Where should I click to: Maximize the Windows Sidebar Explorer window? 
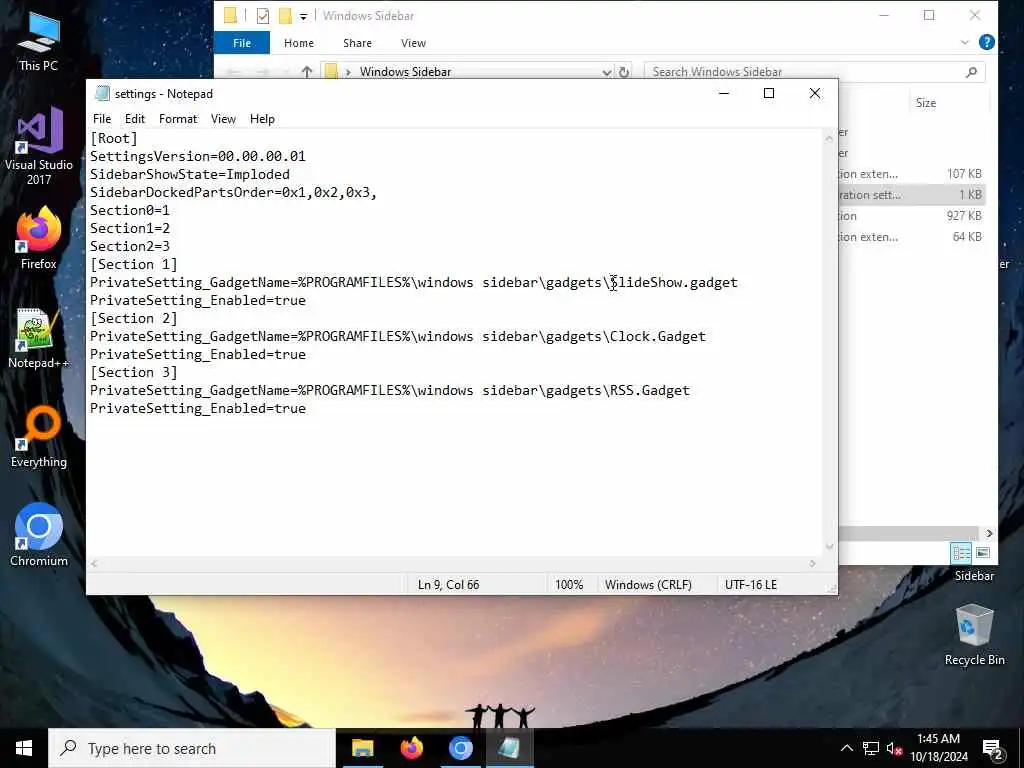(x=929, y=16)
